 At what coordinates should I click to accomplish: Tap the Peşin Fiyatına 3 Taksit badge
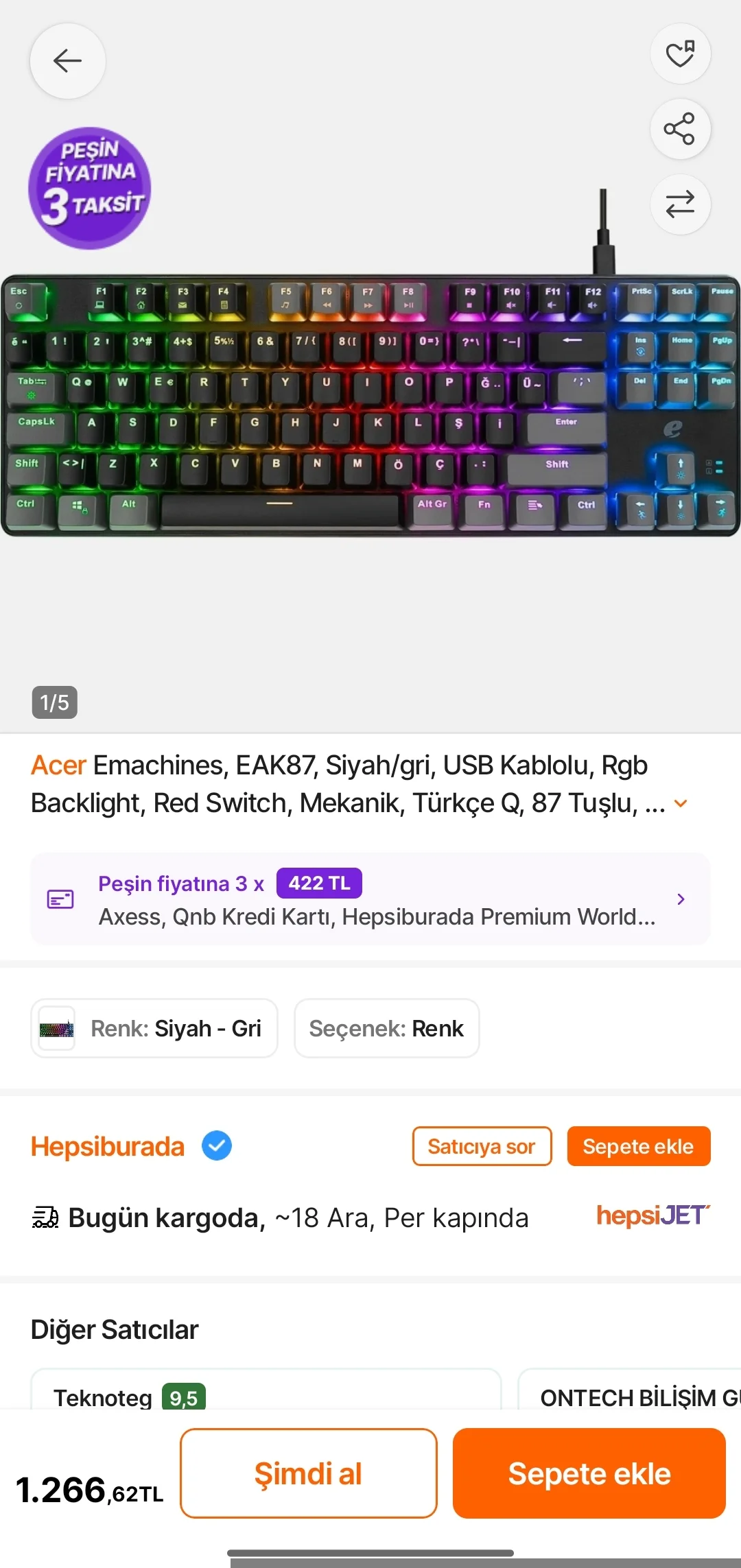[x=90, y=188]
